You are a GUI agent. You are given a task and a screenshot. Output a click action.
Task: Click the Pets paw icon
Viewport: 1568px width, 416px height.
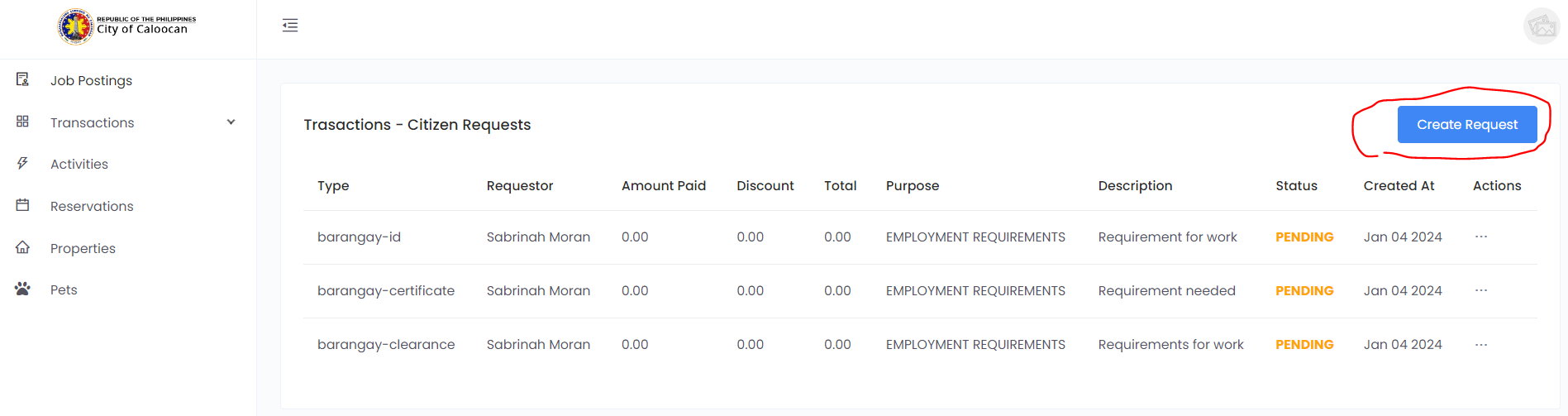click(x=22, y=289)
